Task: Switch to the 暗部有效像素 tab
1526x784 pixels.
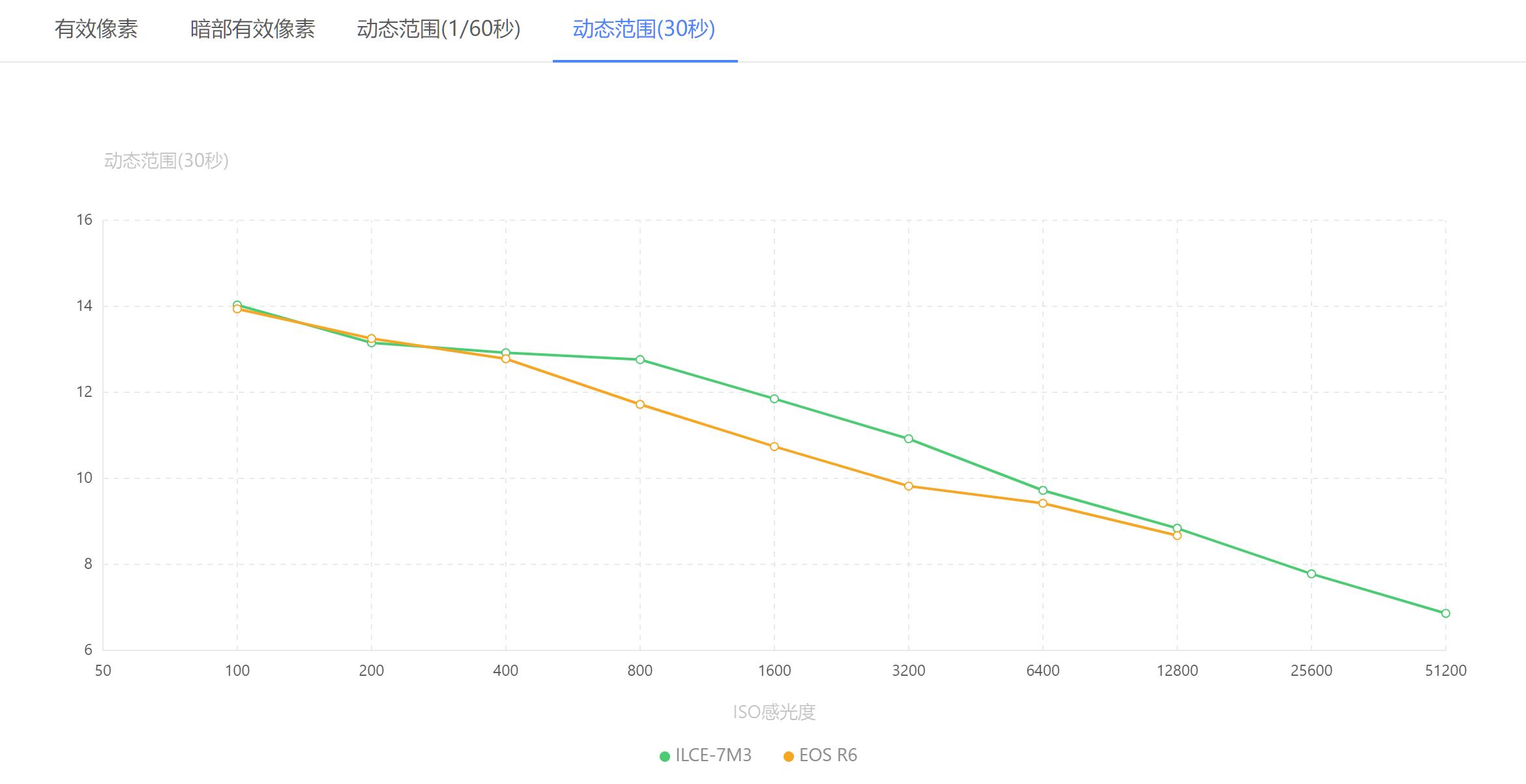Action: click(252, 29)
